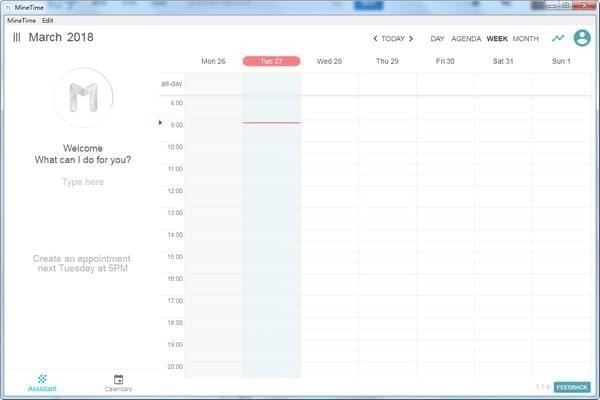Click the MineTime M logo avatar
Screen dimensions: 600x400
coord(82,98)
